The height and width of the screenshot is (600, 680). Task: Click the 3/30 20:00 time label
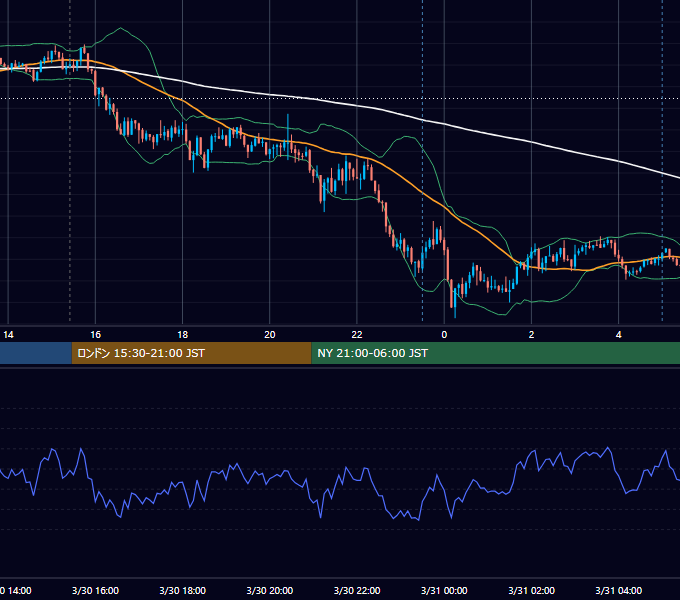(270, 590)
